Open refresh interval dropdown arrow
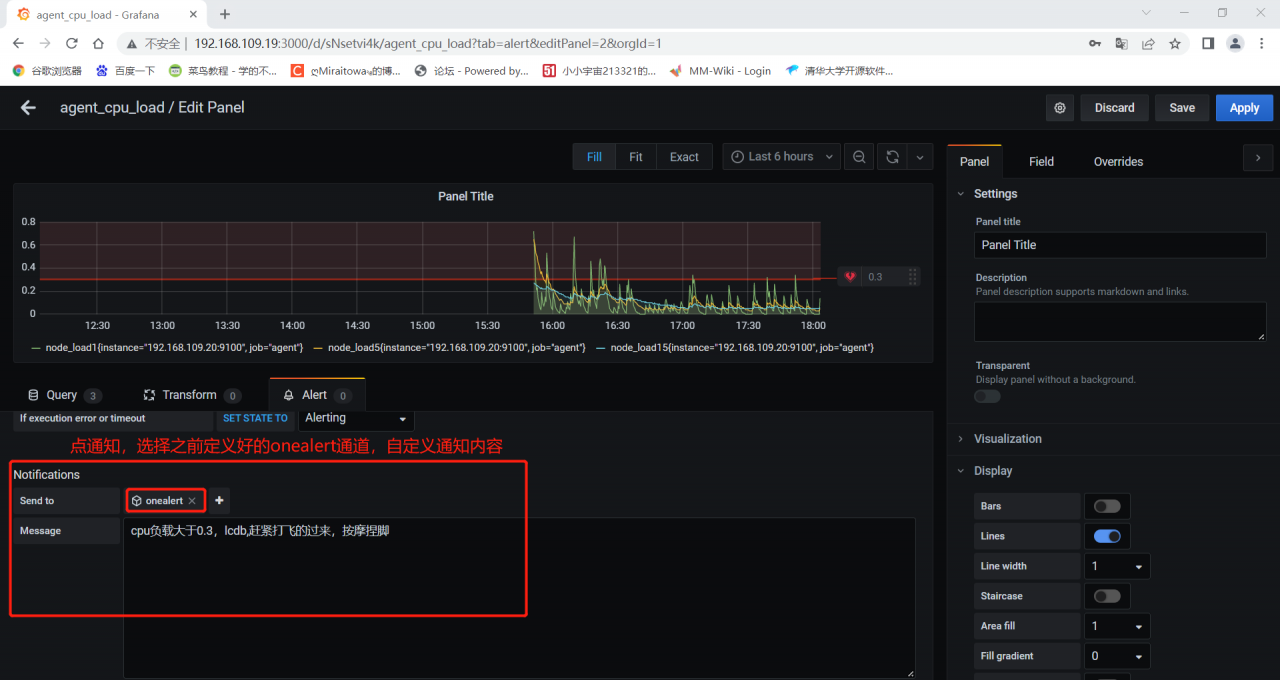The height and width of the screenshot is (680, 1280). pyautogui.click(x=920, y=157)
